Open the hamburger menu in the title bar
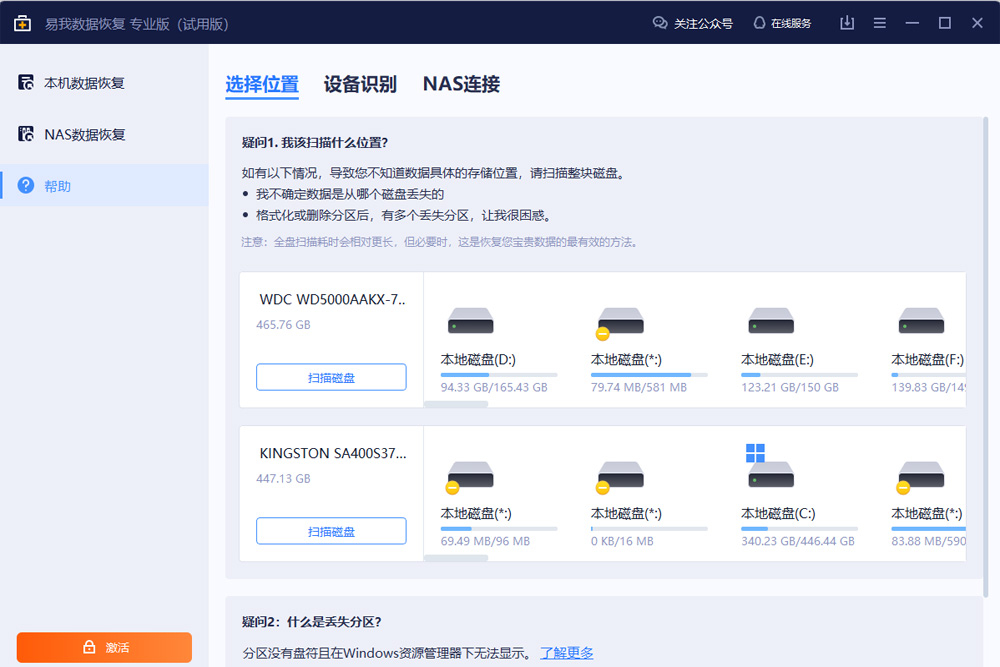This screenshot has height=667, width=1000. pos(879,22)
